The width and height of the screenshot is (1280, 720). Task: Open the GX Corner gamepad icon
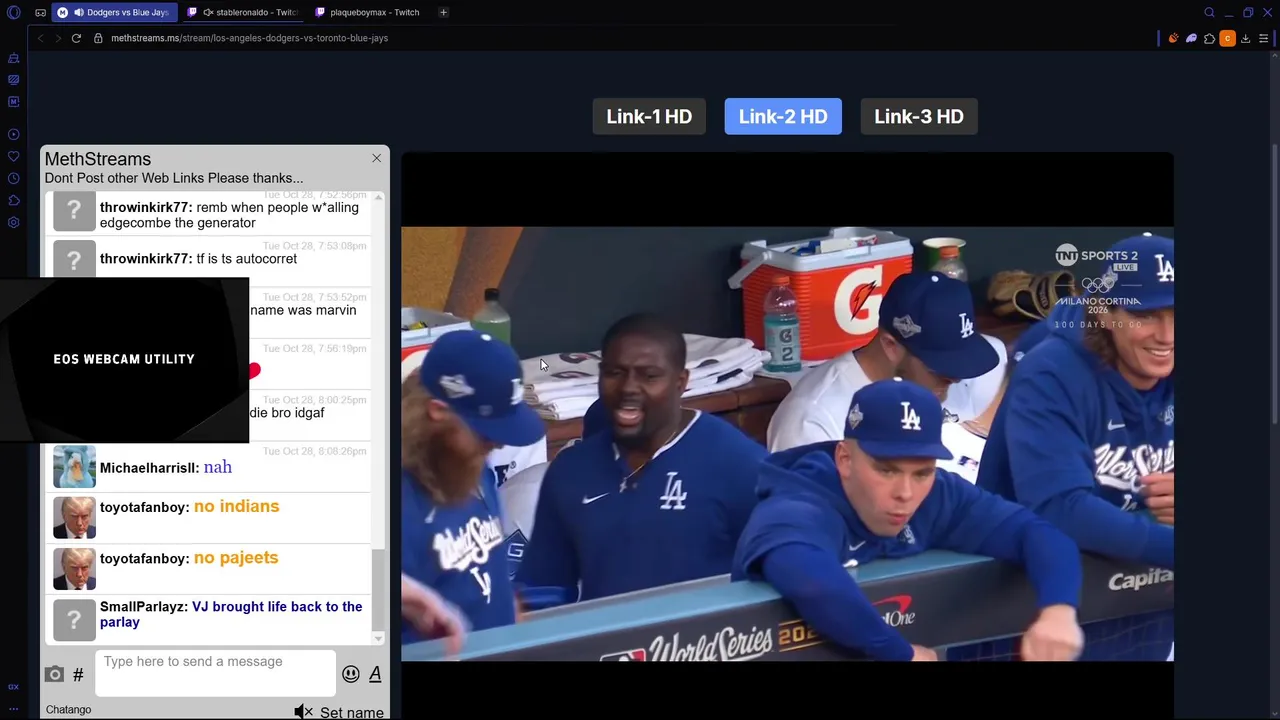[40, 12]
